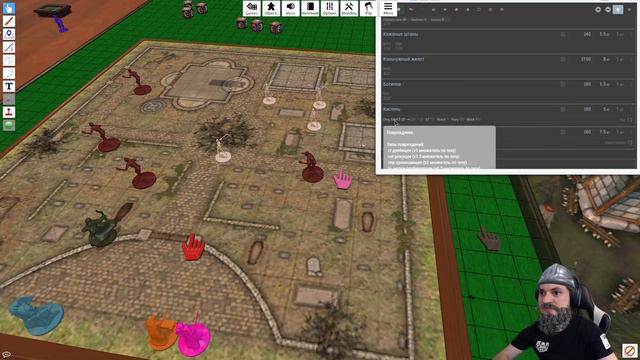640x360 pixels.
Task: Click the zoom-in plus icon in inventory panel
Action: click(598, 9)
